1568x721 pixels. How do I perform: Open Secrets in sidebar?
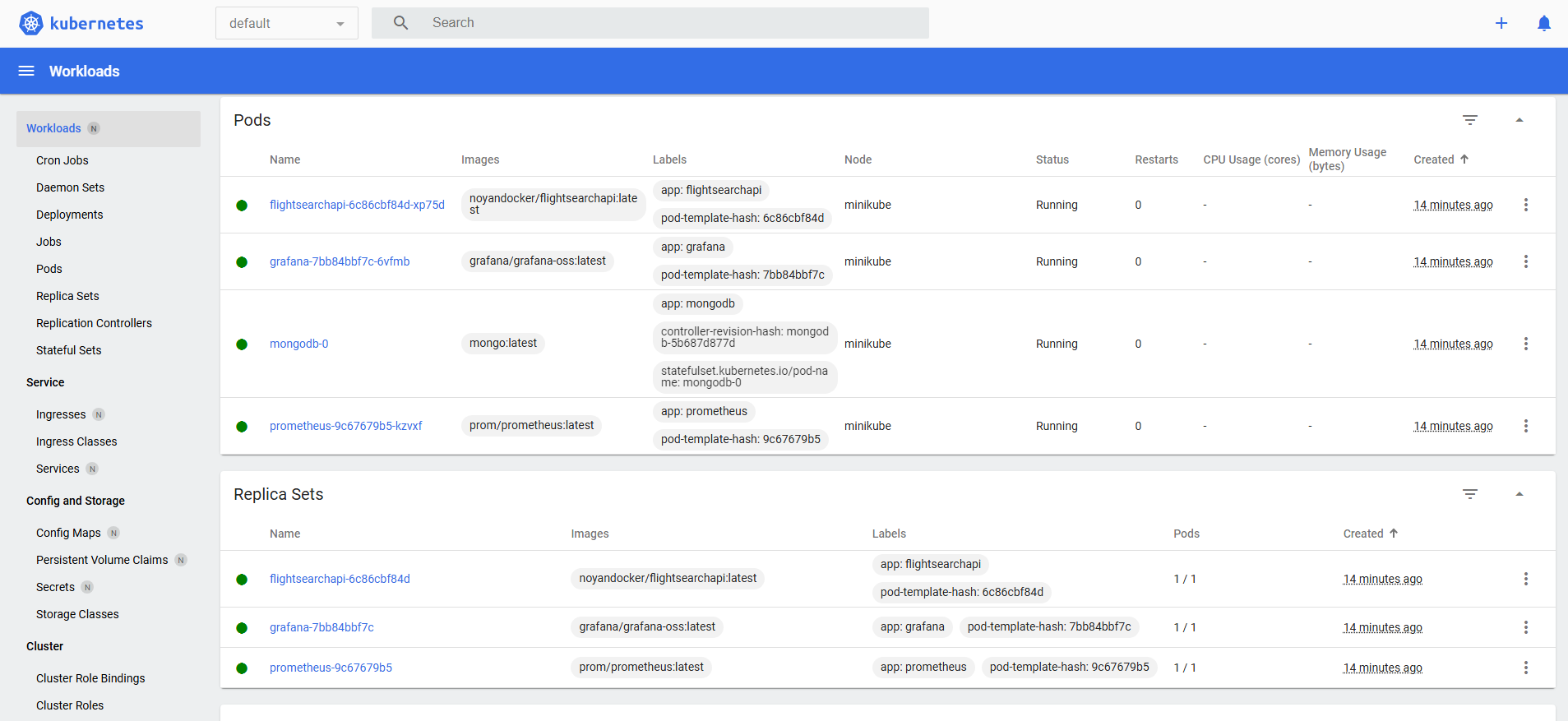[x=55, y=587]
